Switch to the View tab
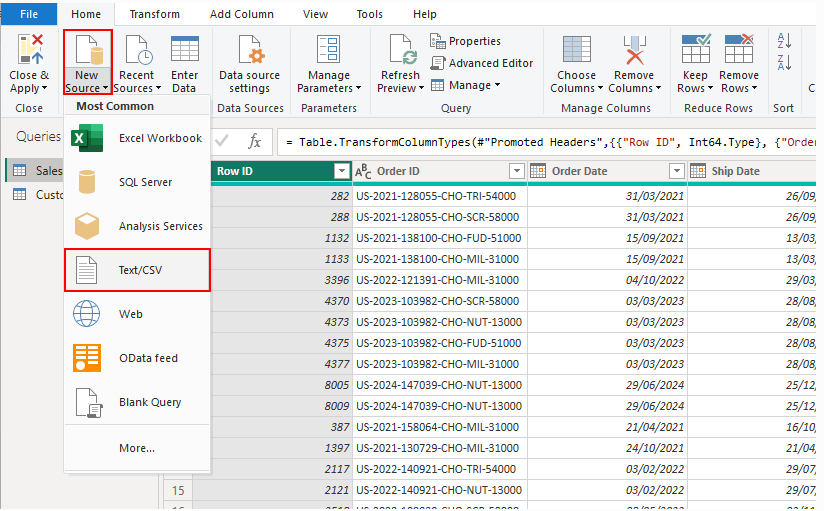Viewport: 824px width, 511px height. coord(315,14)
